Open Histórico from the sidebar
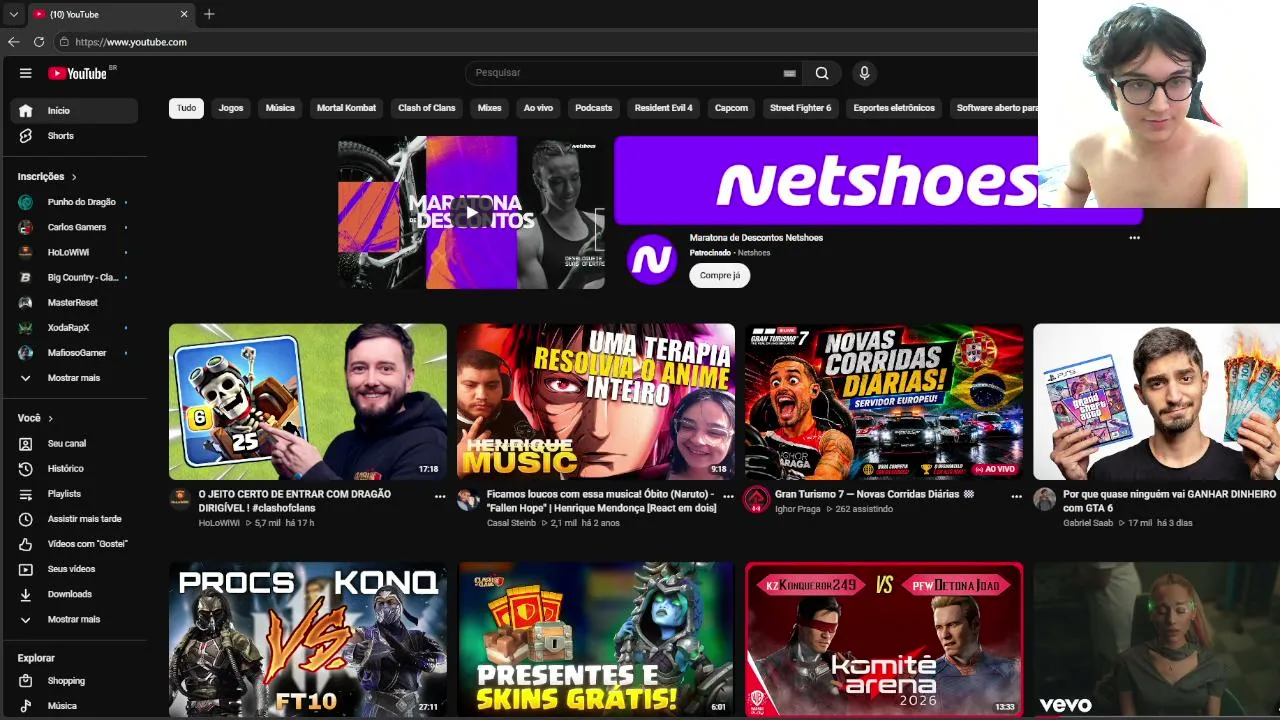1280x720 pixels. [74, 469]
